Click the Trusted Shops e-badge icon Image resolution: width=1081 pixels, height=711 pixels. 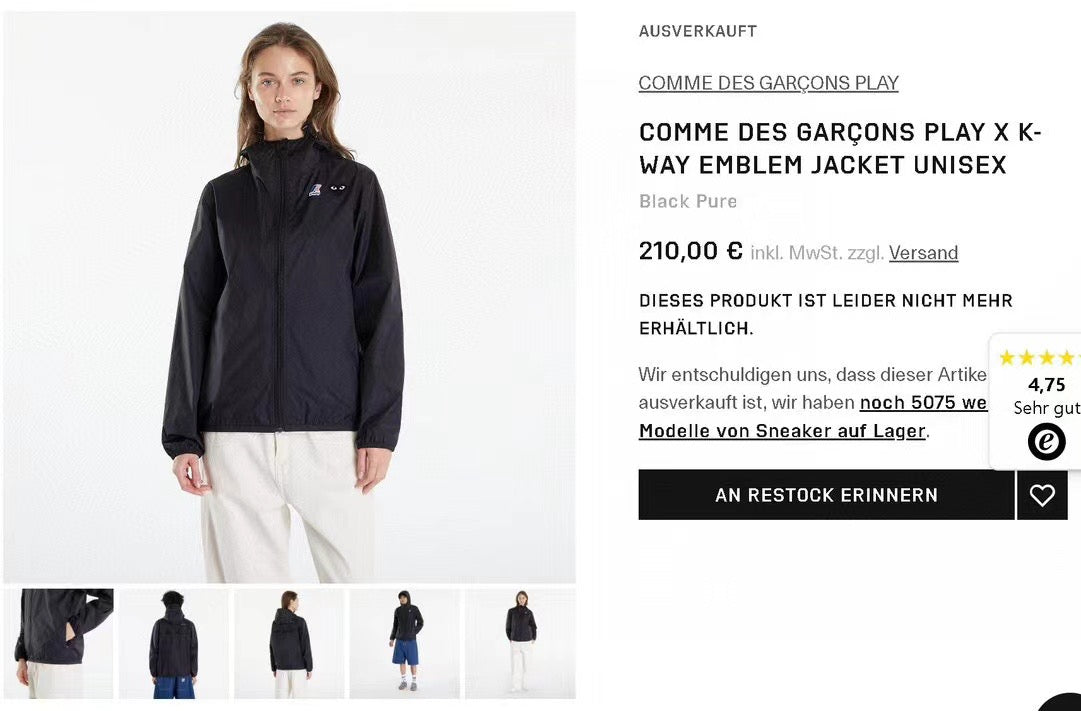pyautogui.click(x=1047, y=441)
